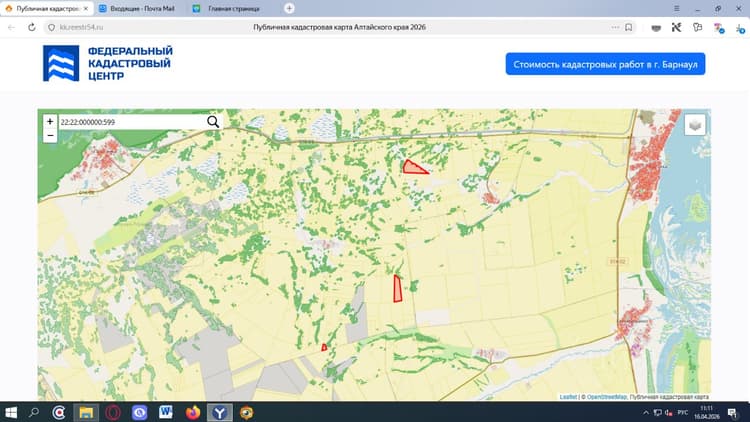Viewport: 750px width, 422px height.
Task: Open browser page actions three-dots menu
Action: click(615, 27)
